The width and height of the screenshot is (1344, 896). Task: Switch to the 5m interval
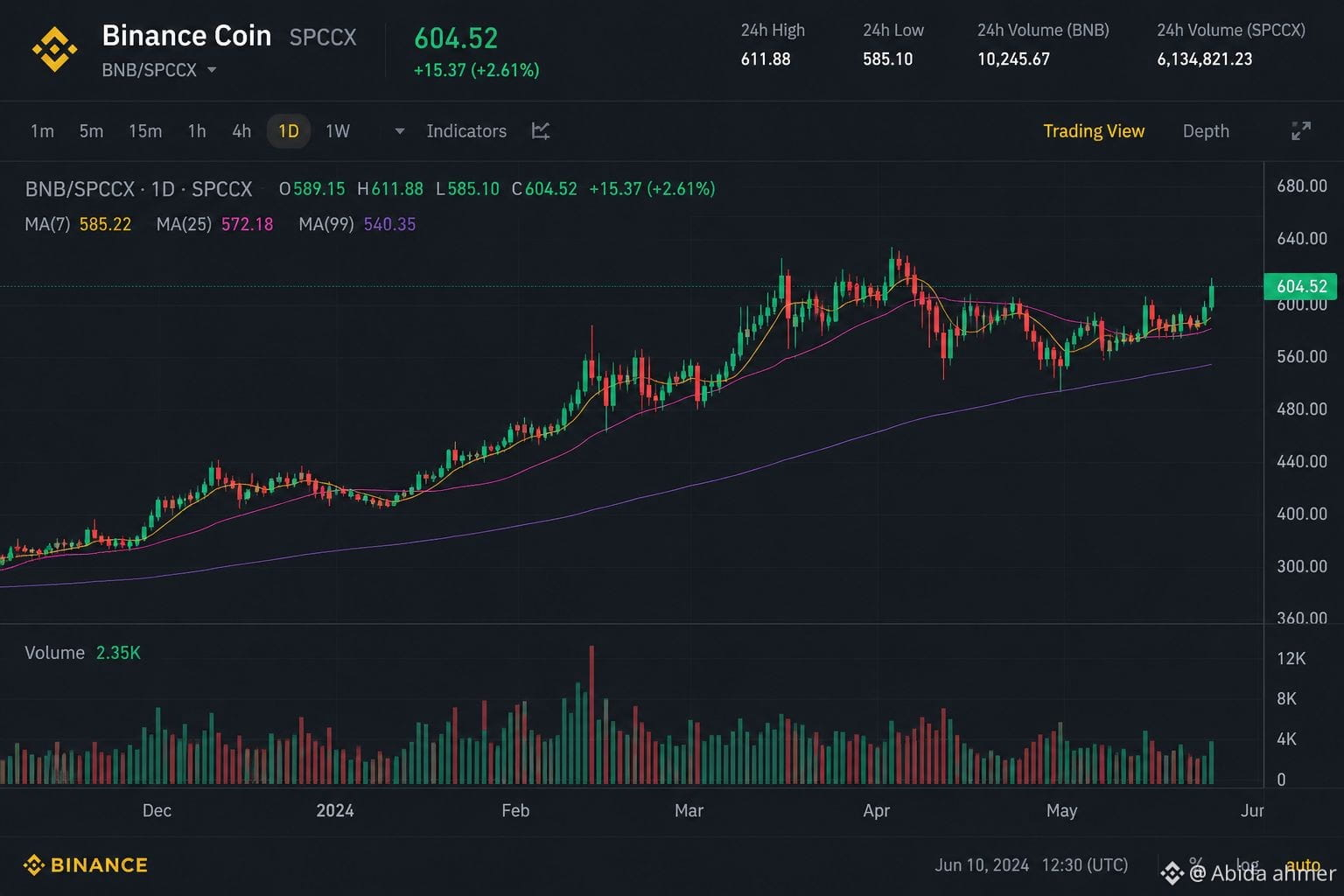pyautogui.click(x=91, y=131)
